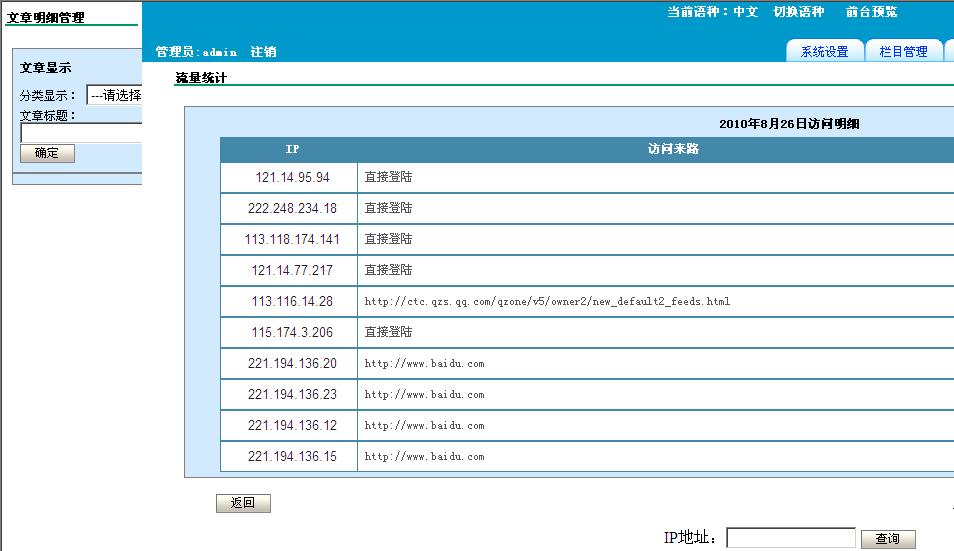Focus the IP地址 search input
The width and height of the screenshot is (954, 551).
coord(790,538)
